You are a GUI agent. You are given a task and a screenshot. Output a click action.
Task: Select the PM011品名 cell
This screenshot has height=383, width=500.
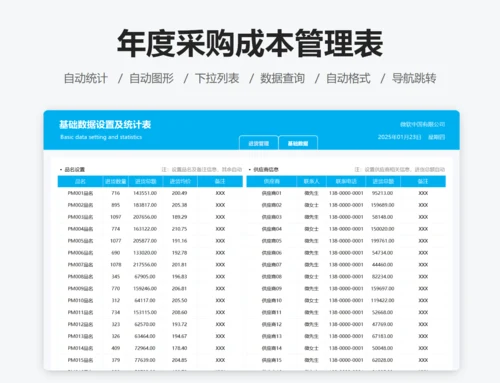pyautogui.click(x=80, y=312)
